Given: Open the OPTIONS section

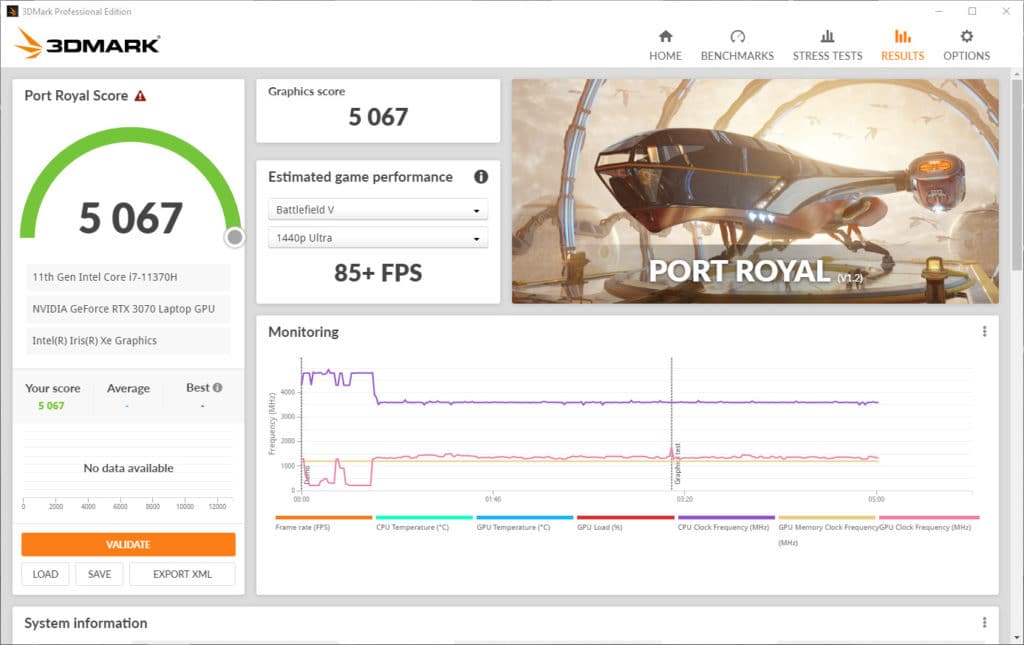Looking at the screenshot, I should pos(967,46).
